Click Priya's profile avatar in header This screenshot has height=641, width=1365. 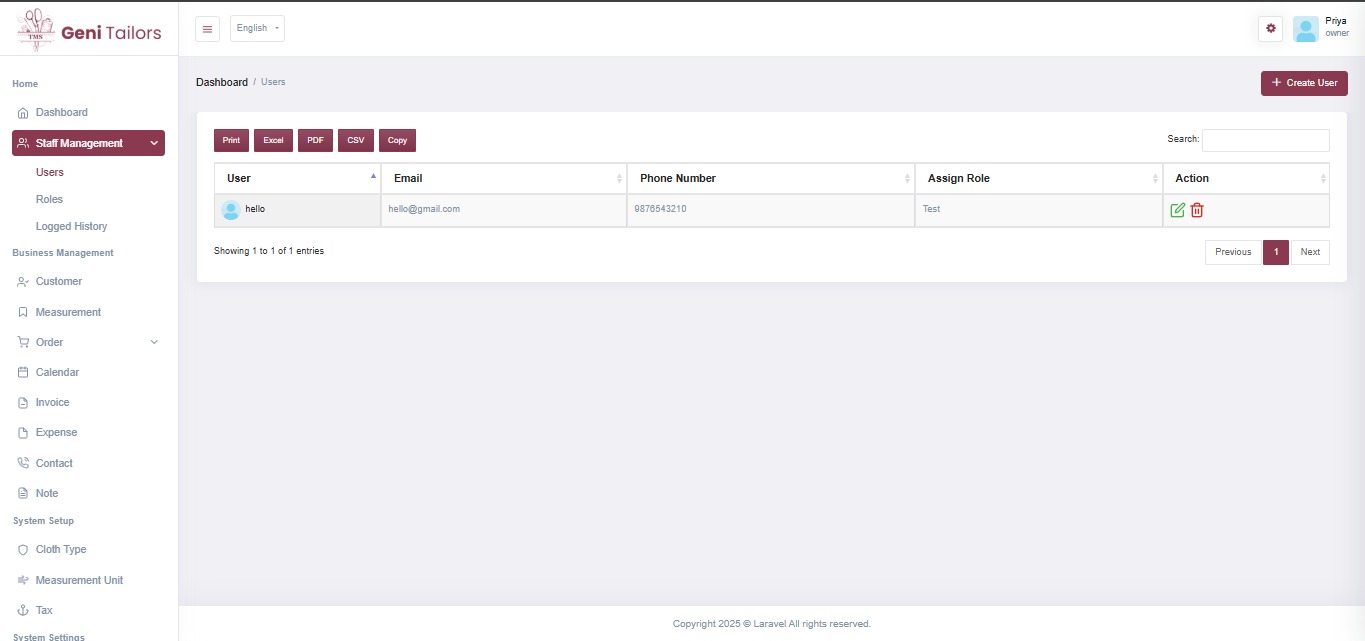[x=1305, y=29]
